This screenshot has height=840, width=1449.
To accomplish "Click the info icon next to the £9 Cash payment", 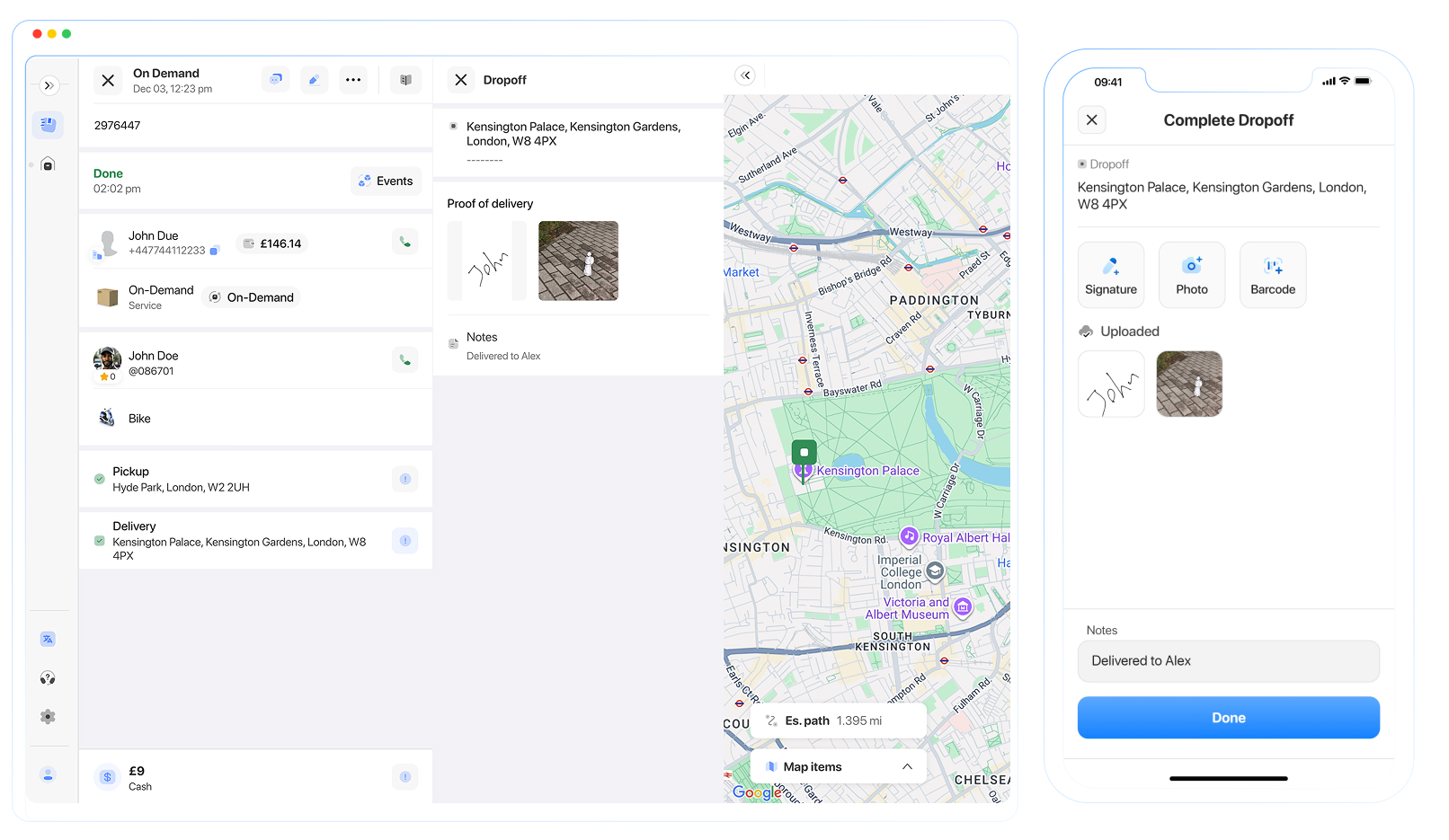I will (404, 776).
